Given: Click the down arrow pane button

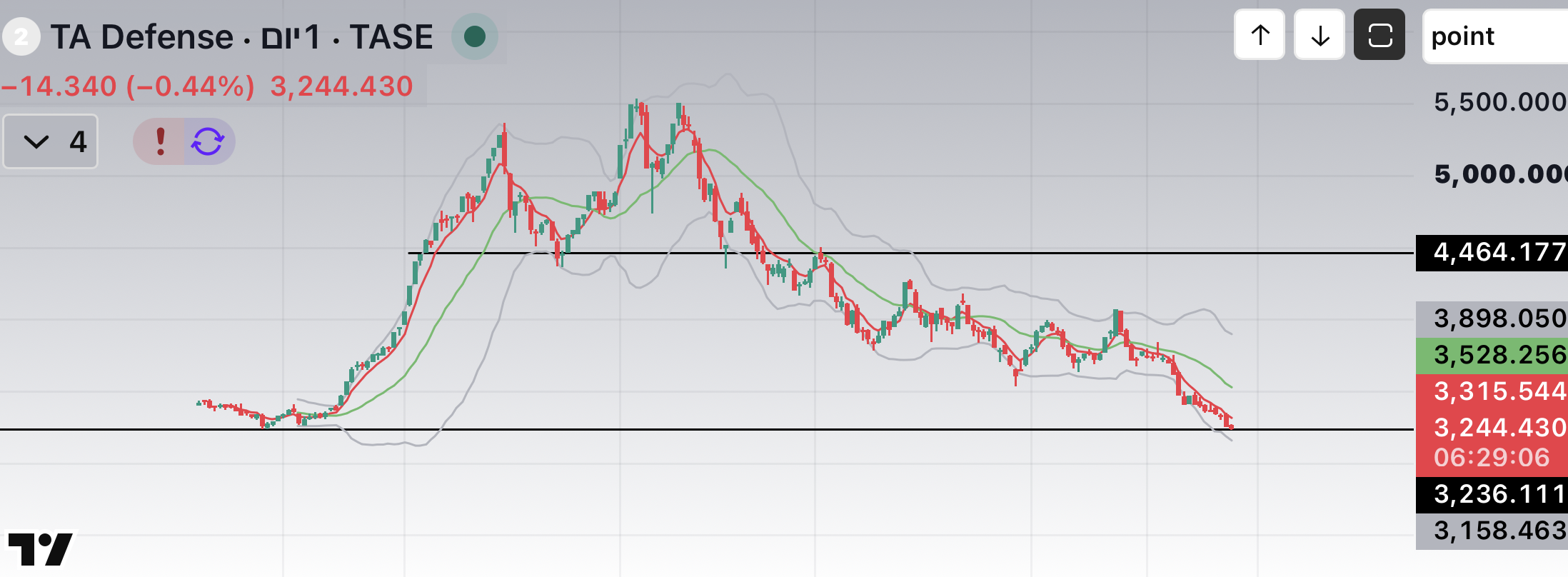Looking at the screenshot, I should pos(1320,35).
